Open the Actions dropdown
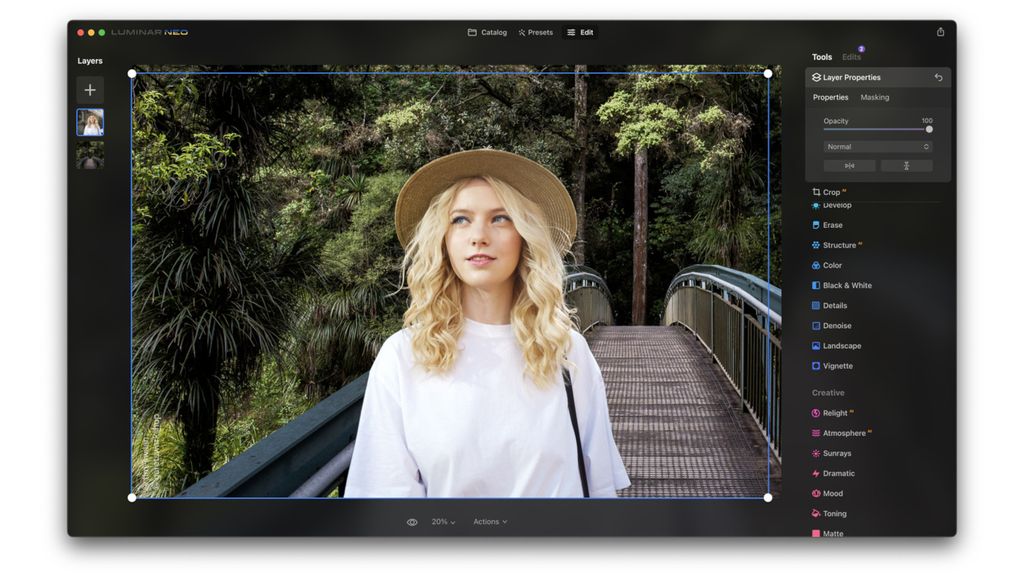The height and width of the screenshot is (576, 1024). (x=489, y=521)
